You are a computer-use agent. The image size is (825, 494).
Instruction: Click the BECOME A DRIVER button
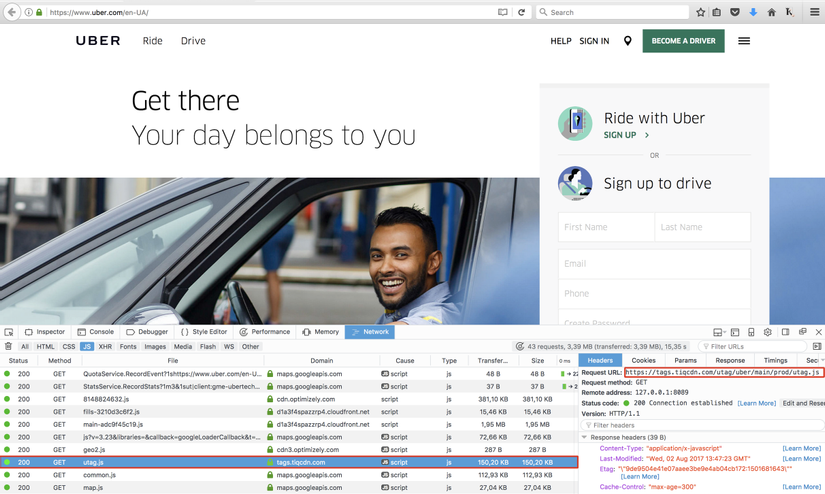click(683, 41)
